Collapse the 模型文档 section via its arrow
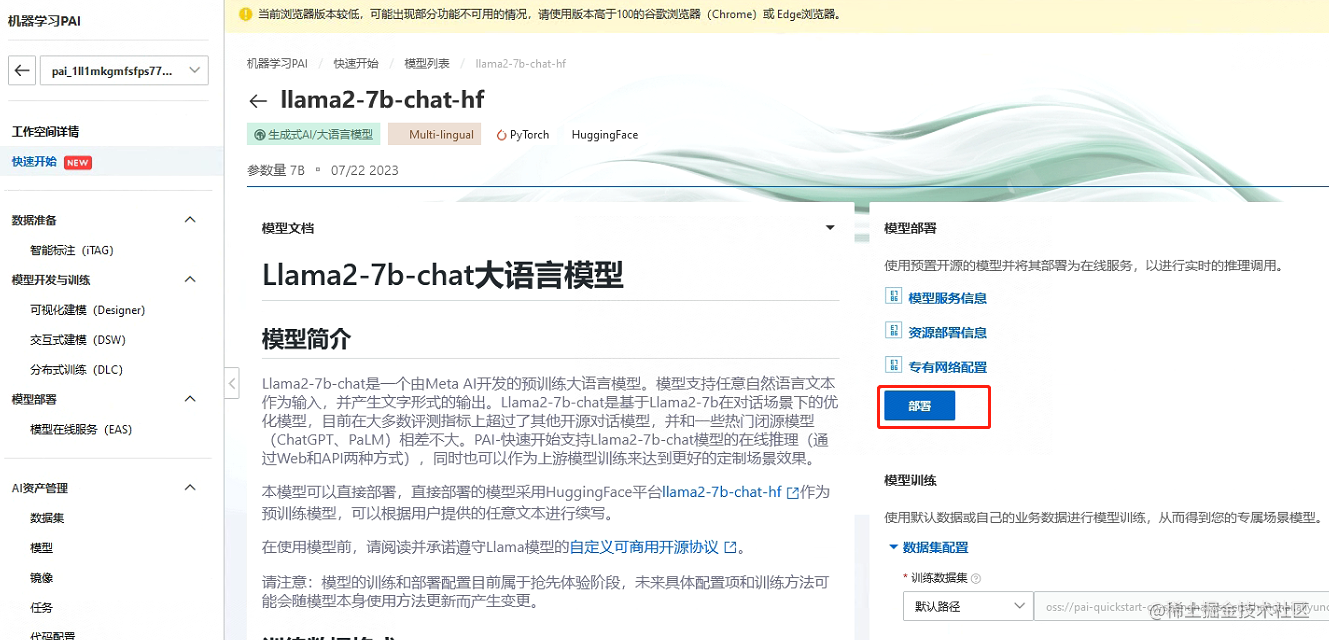Screen dimensions: 1329x640 coord(829,227)
